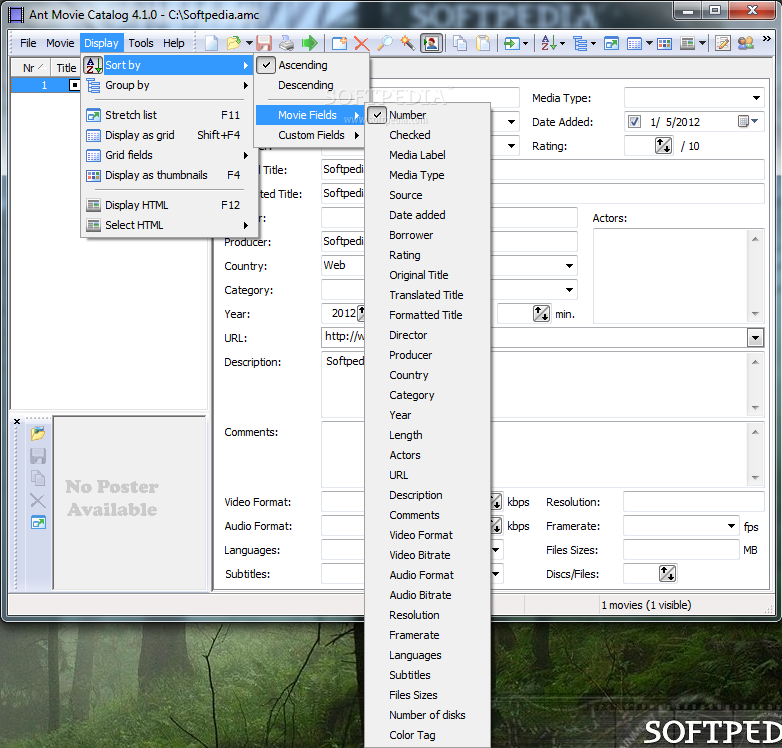Choose Display HTML menu entry
Screen dimensions: 782x748
tap(169, 205)
